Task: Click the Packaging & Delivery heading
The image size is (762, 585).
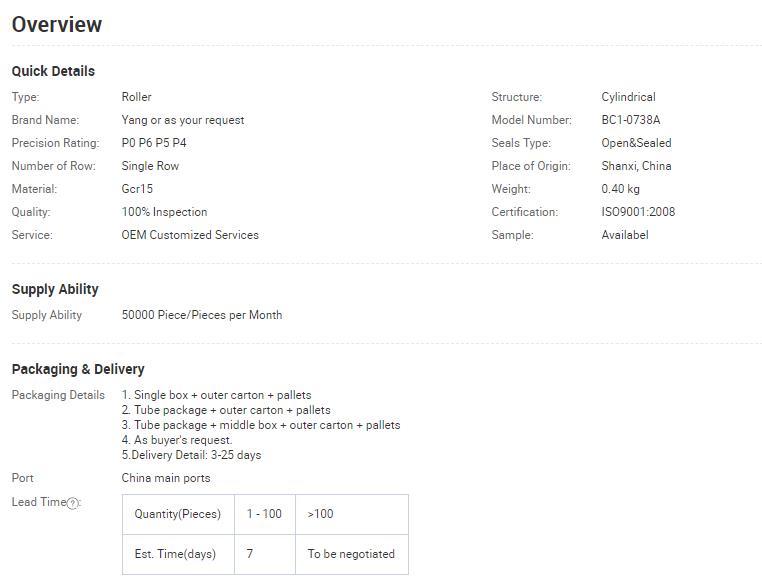Action: pos(78,369)
